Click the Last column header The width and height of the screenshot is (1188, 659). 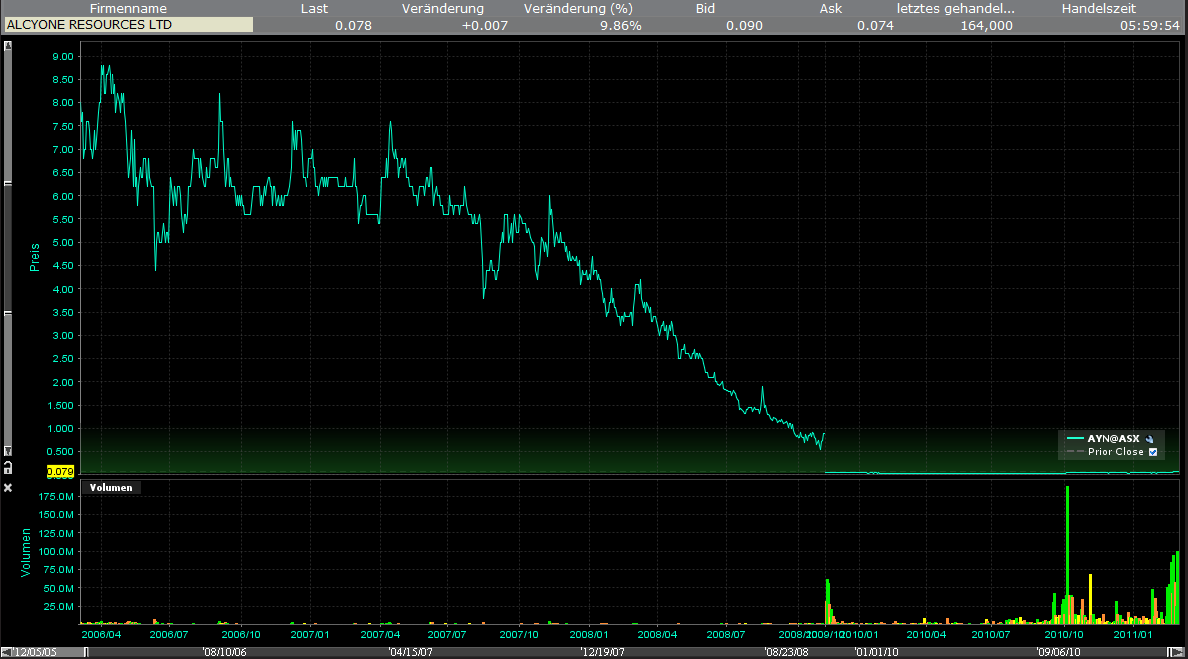click(314, 8)
